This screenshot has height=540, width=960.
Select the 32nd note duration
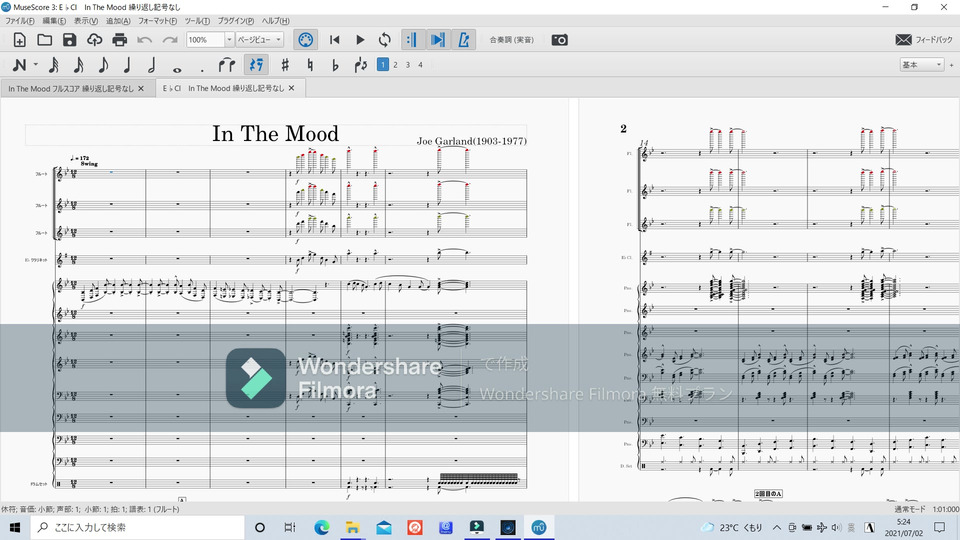[53, 64]
